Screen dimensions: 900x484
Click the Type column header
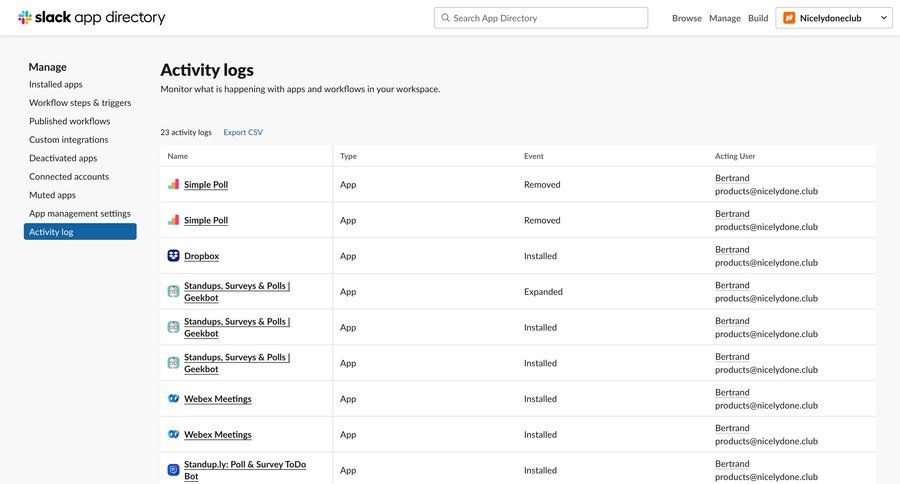coord(348,156)
